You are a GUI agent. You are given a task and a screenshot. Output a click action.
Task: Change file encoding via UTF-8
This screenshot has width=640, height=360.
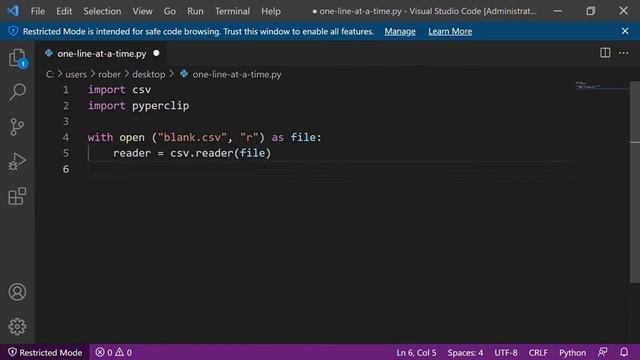(506, 352)
